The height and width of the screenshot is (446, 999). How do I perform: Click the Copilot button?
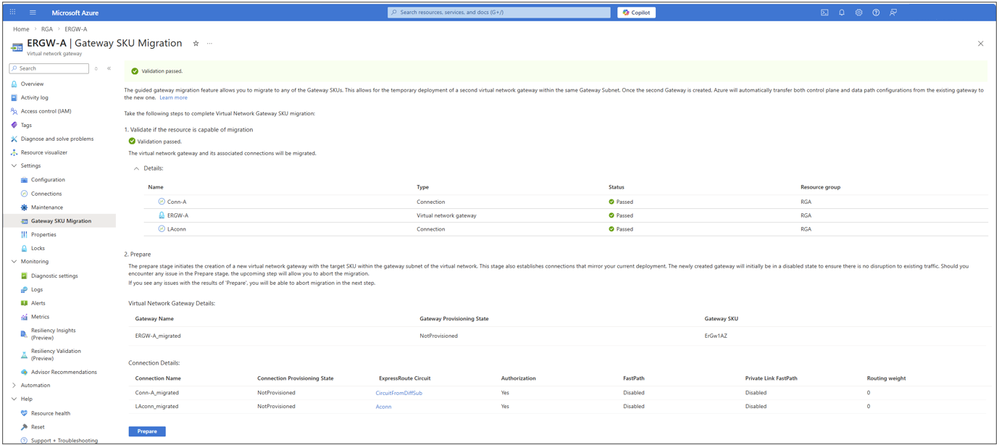(636, 12)
